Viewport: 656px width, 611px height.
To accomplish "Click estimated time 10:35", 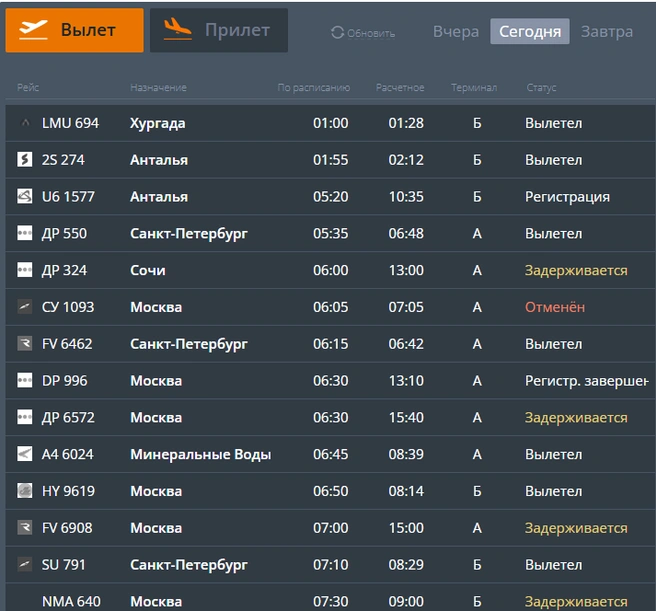I will [406, 197].
